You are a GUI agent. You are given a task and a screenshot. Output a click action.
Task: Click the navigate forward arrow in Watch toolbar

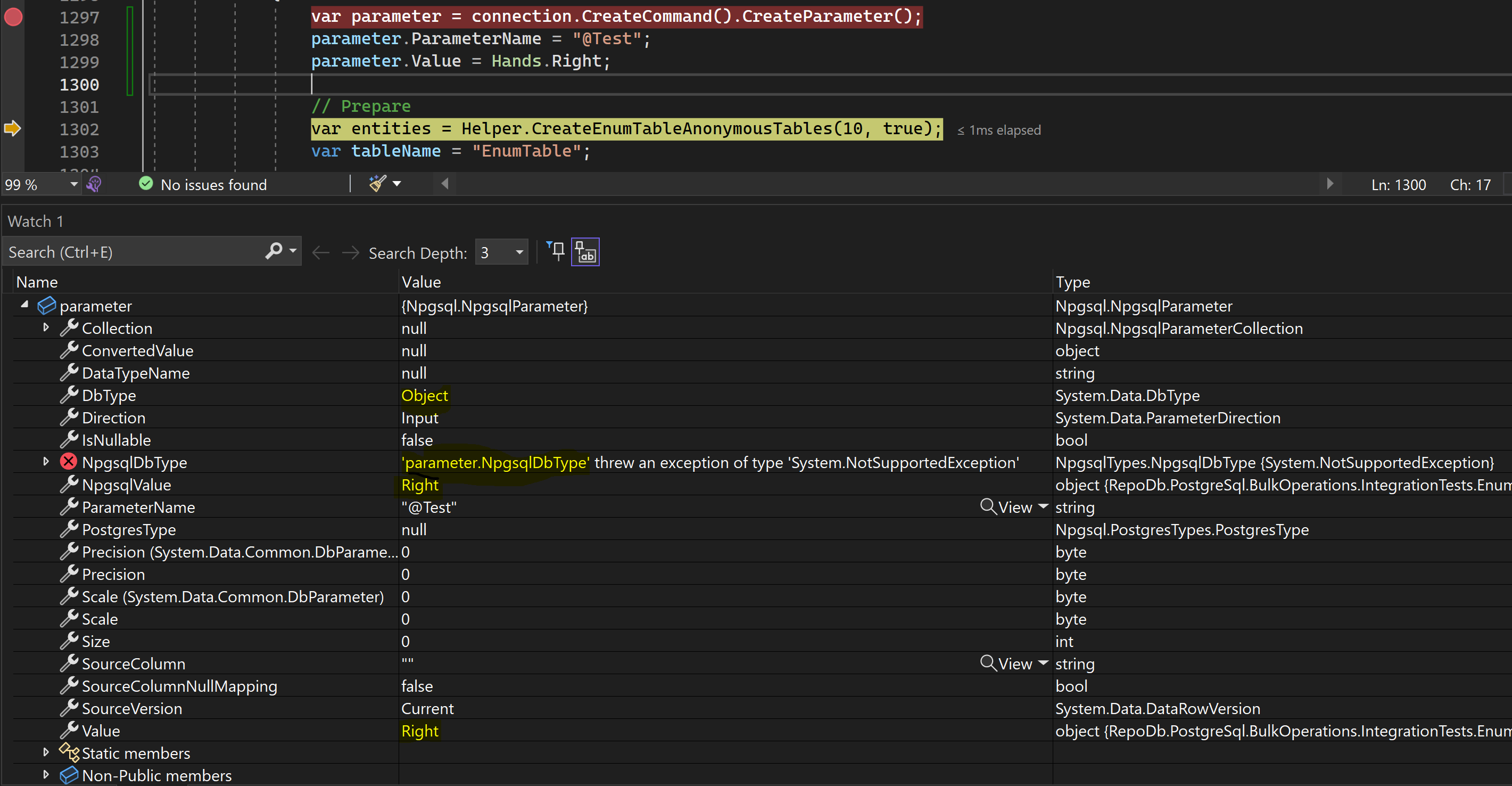(x=350, y=252)
